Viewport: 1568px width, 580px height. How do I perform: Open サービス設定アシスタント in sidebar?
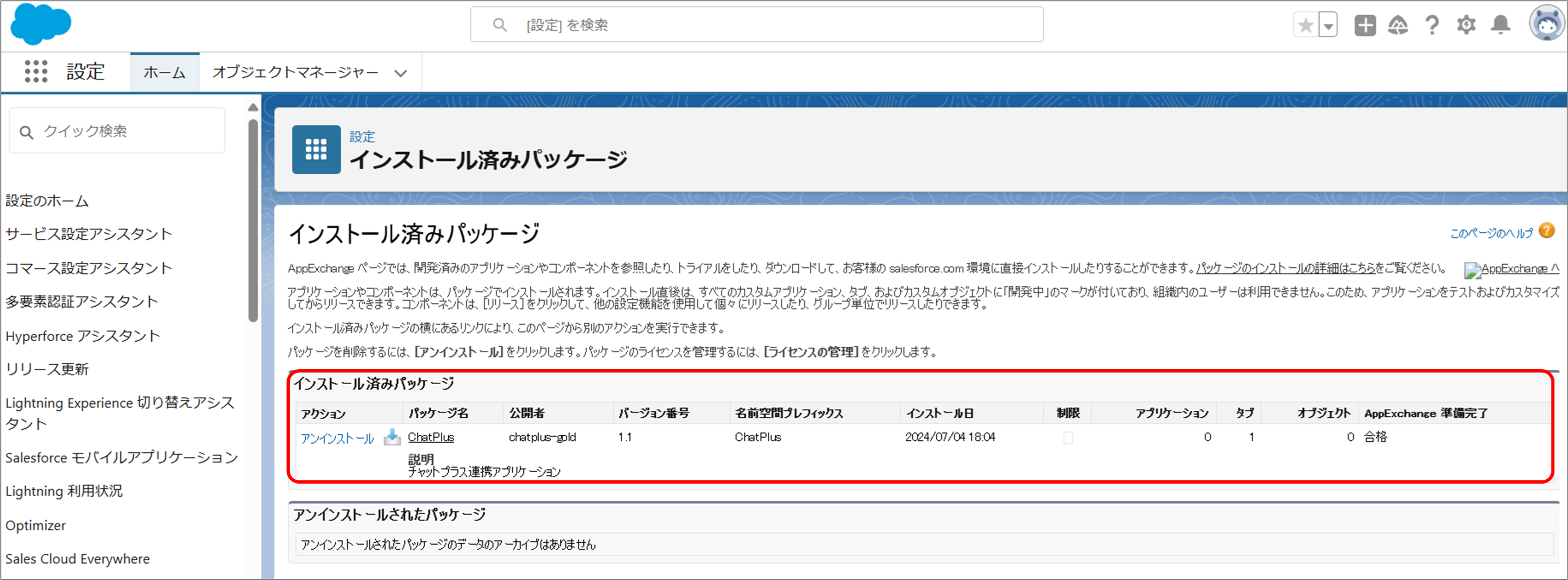[x=89, y=234]
